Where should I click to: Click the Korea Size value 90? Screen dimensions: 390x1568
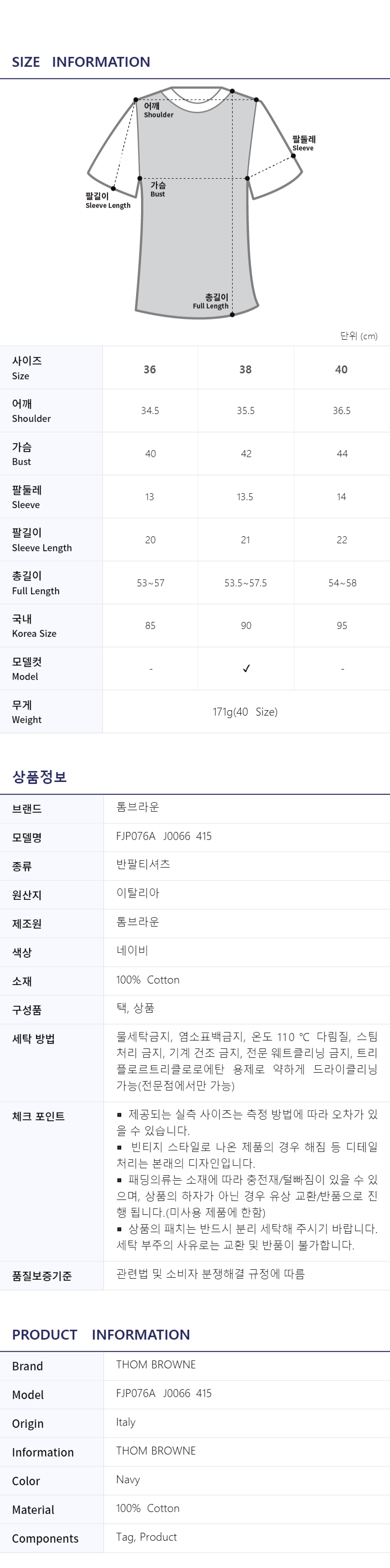pyautogui.click(x=246, y=626)
